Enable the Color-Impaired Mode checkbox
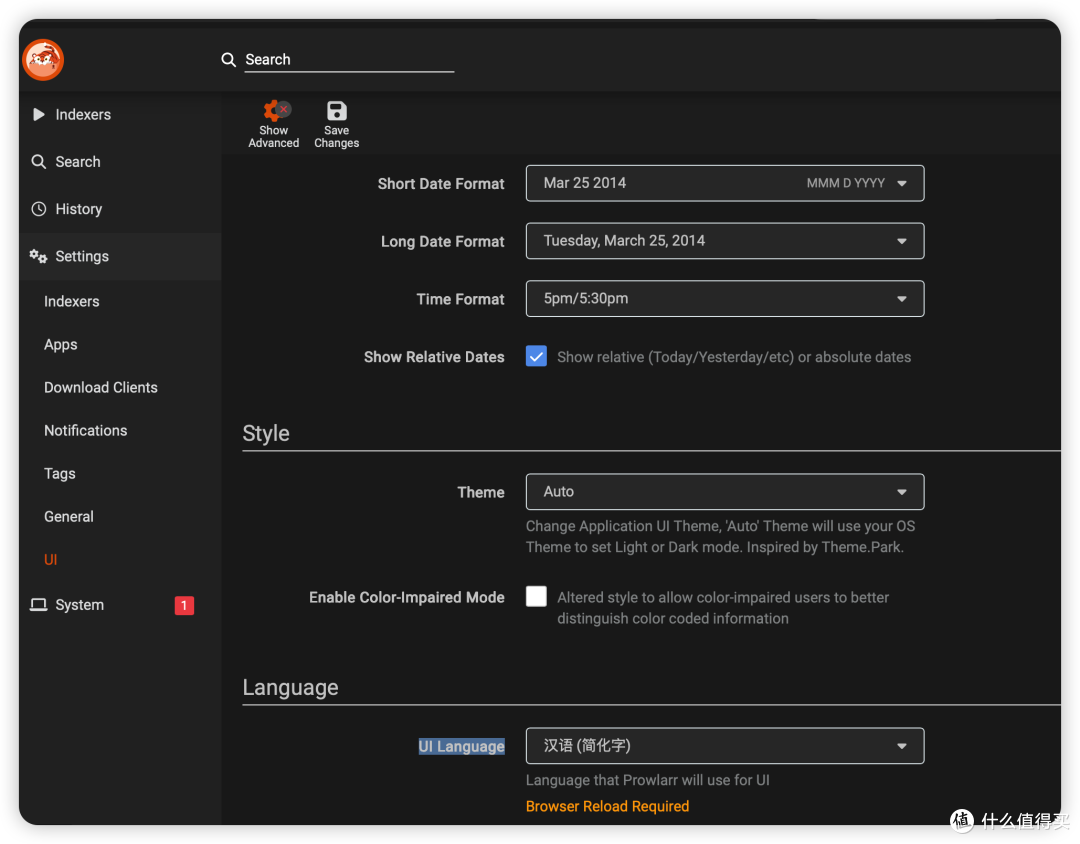 pyautogui.click(x=537, y=596)
